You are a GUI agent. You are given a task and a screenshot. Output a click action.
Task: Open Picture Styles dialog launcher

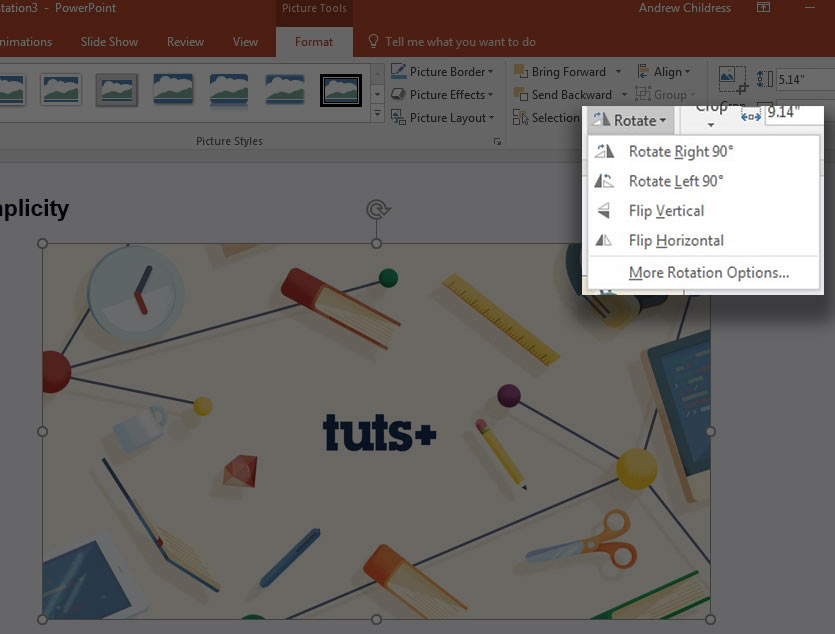click(497, 141)
